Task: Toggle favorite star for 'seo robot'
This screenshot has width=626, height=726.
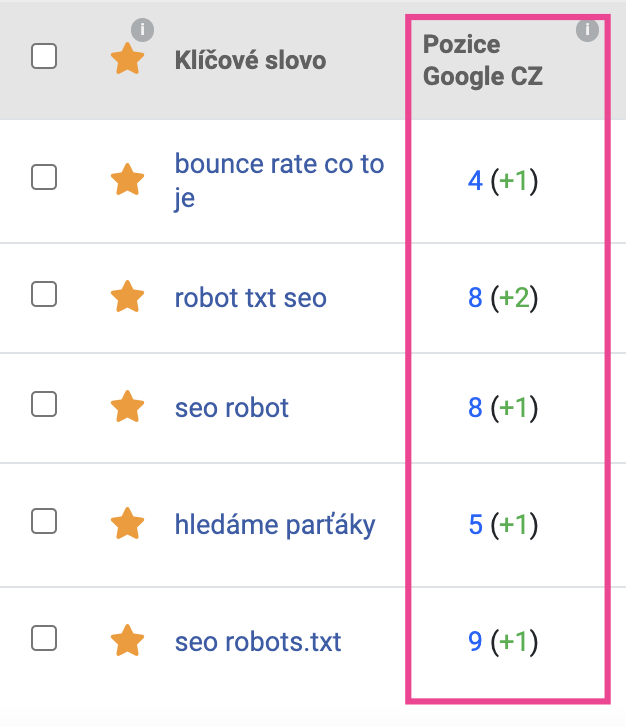Action: pyautogui.click(x=127, y=406)
